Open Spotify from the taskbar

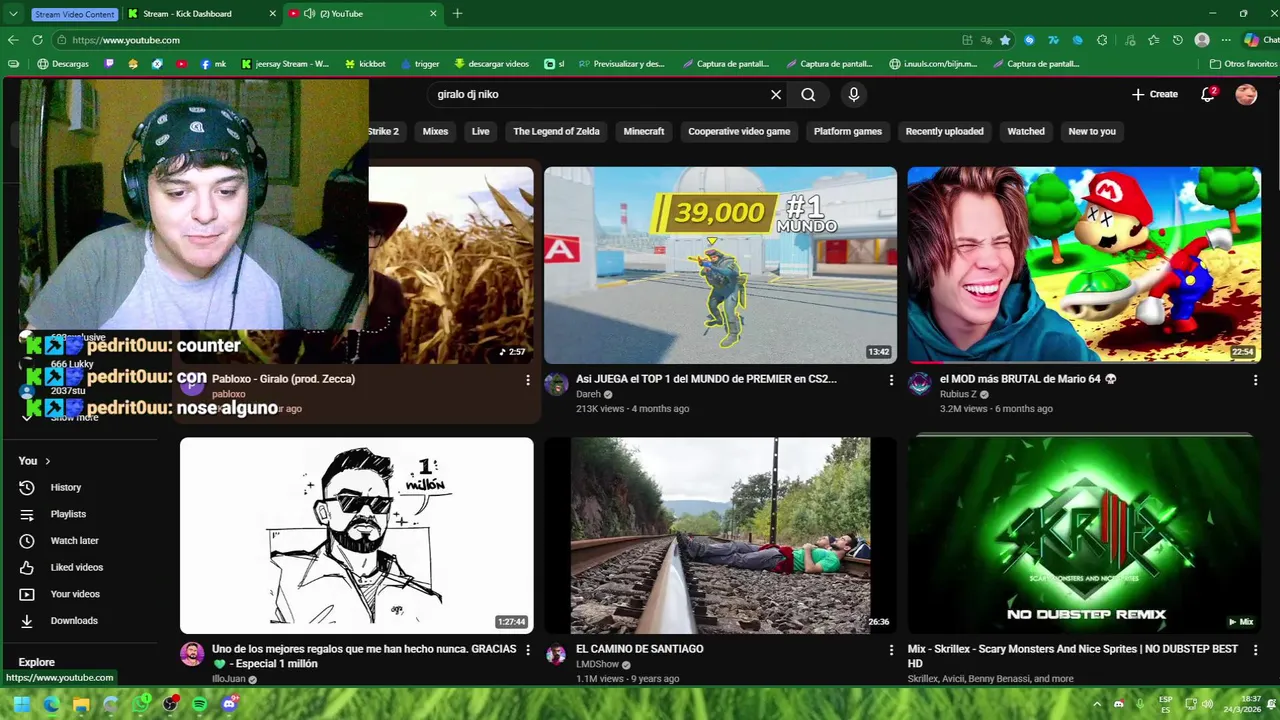199,704
